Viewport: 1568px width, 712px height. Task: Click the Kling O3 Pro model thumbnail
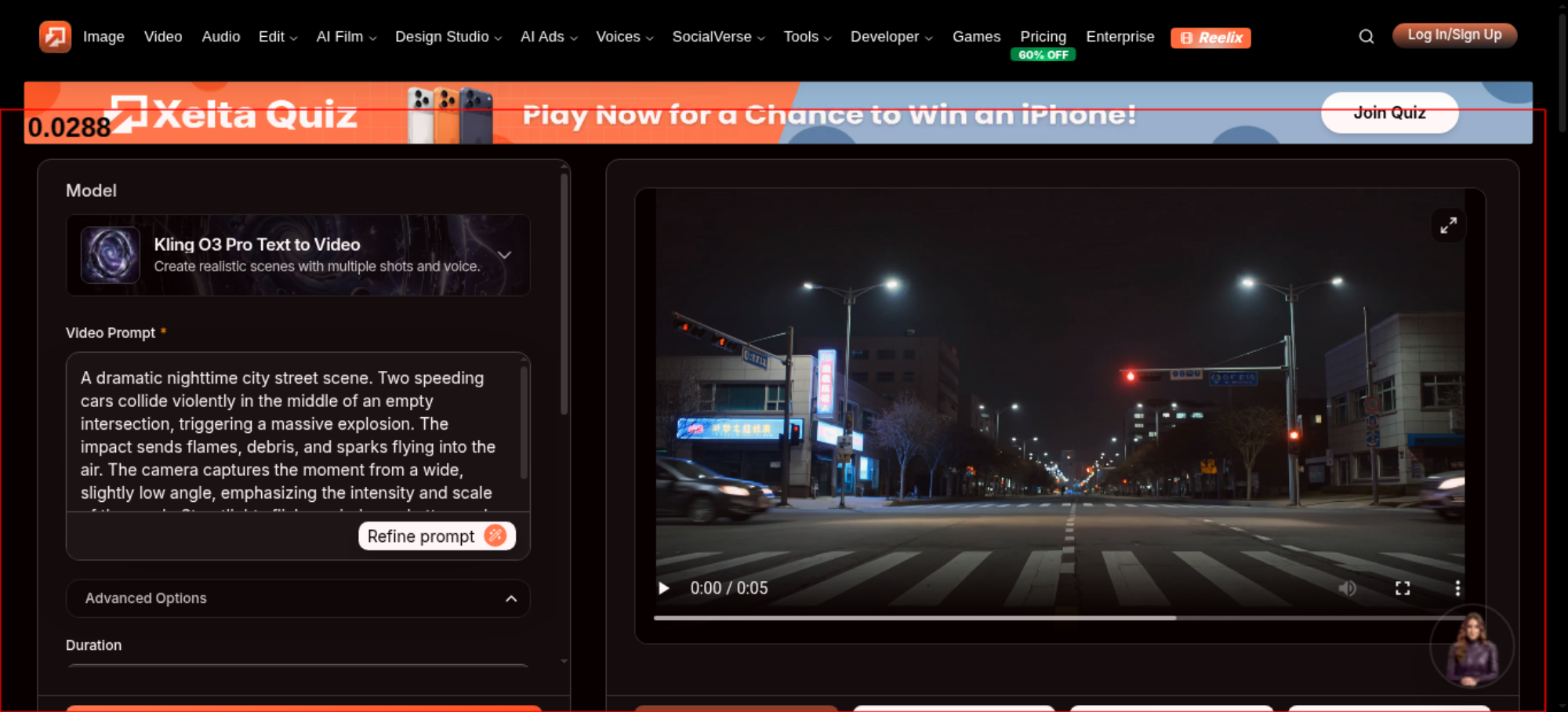tap(111, 255)
